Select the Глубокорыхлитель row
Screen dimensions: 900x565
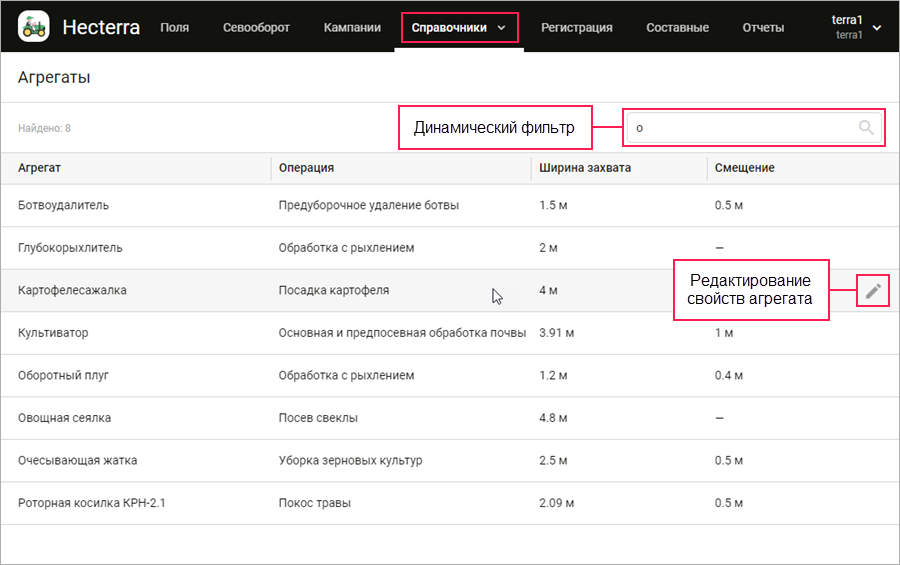(x=70, y=247)
